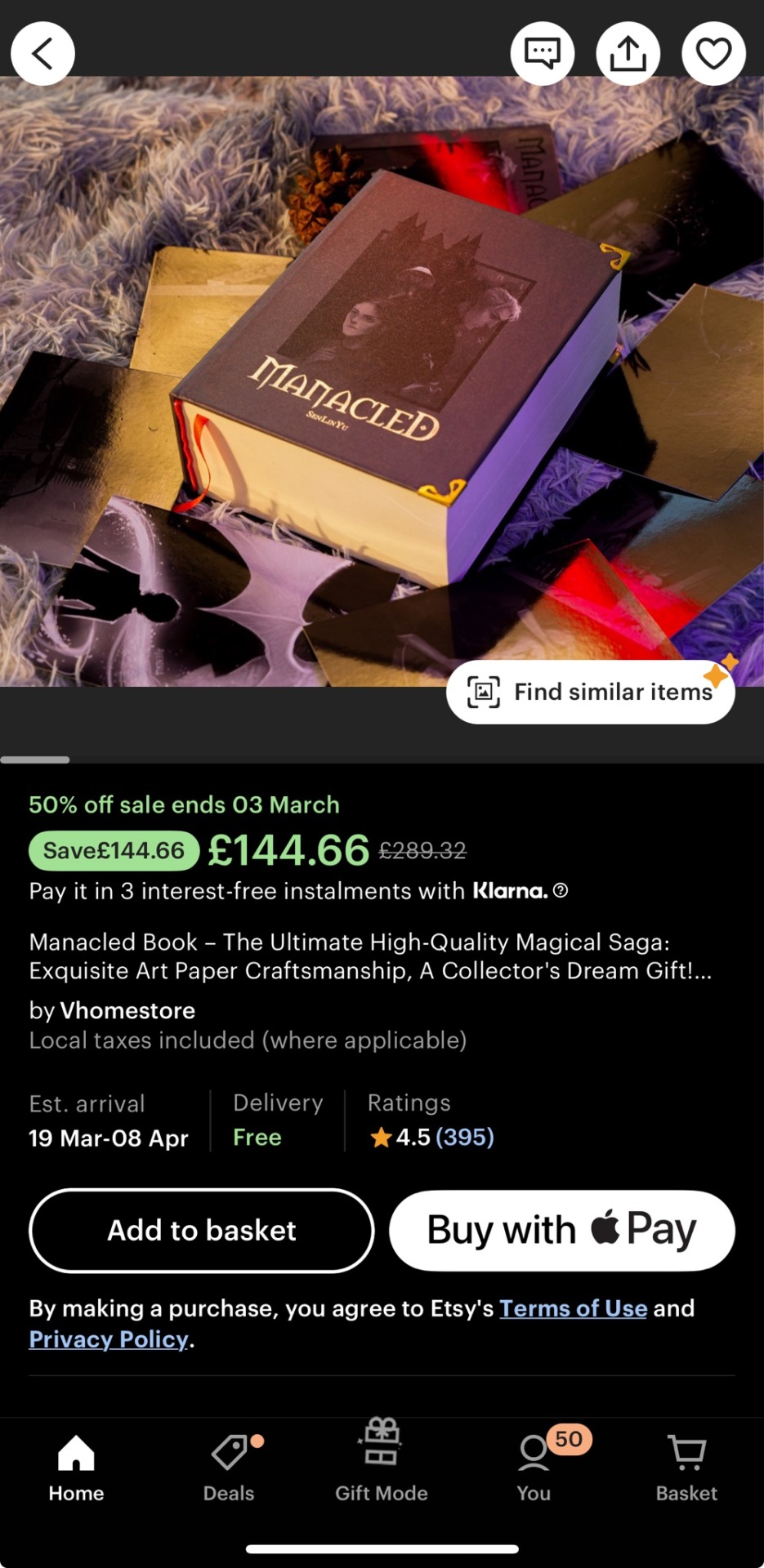Buy with Apple Pay
The height and width of the screenshot is (1568, 764).
562,1230
